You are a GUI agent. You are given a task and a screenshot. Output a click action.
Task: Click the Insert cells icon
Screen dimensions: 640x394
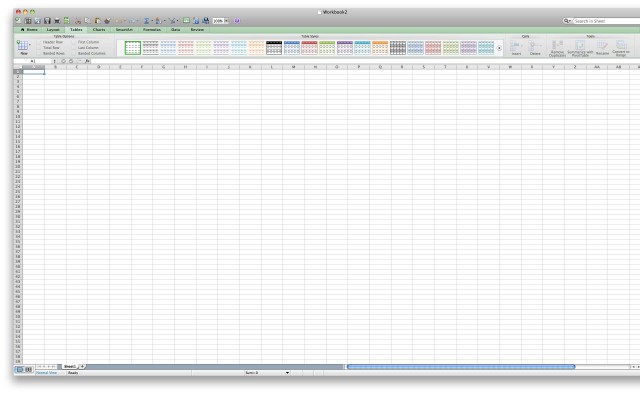516,46
